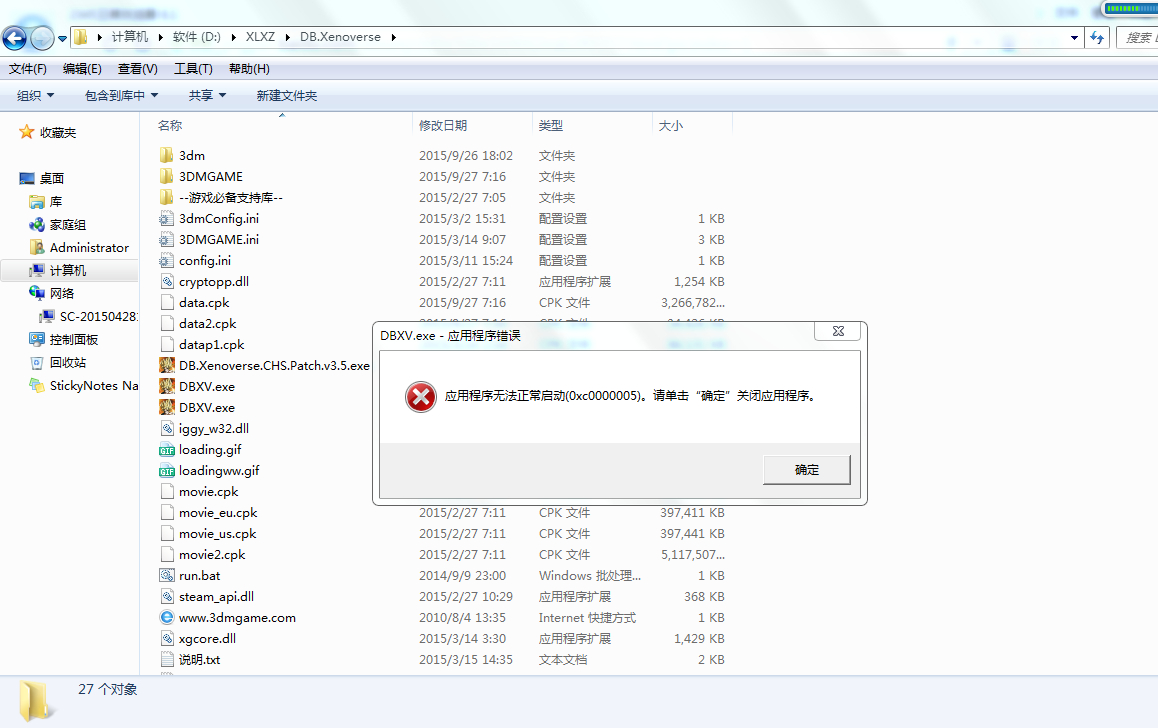Select 库 in the navigation pane

56,202
